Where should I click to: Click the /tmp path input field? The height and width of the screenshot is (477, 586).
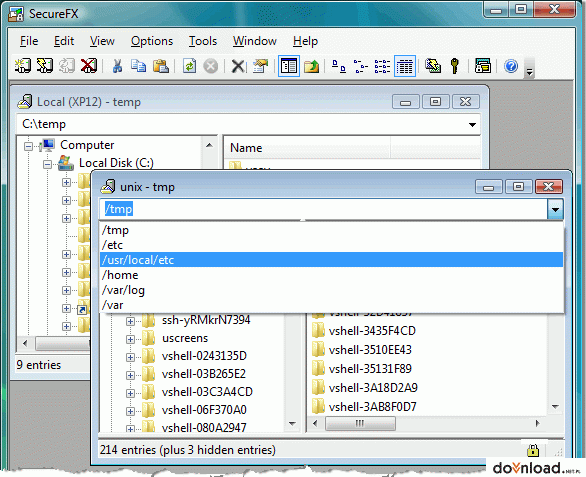tap(324, 209)
